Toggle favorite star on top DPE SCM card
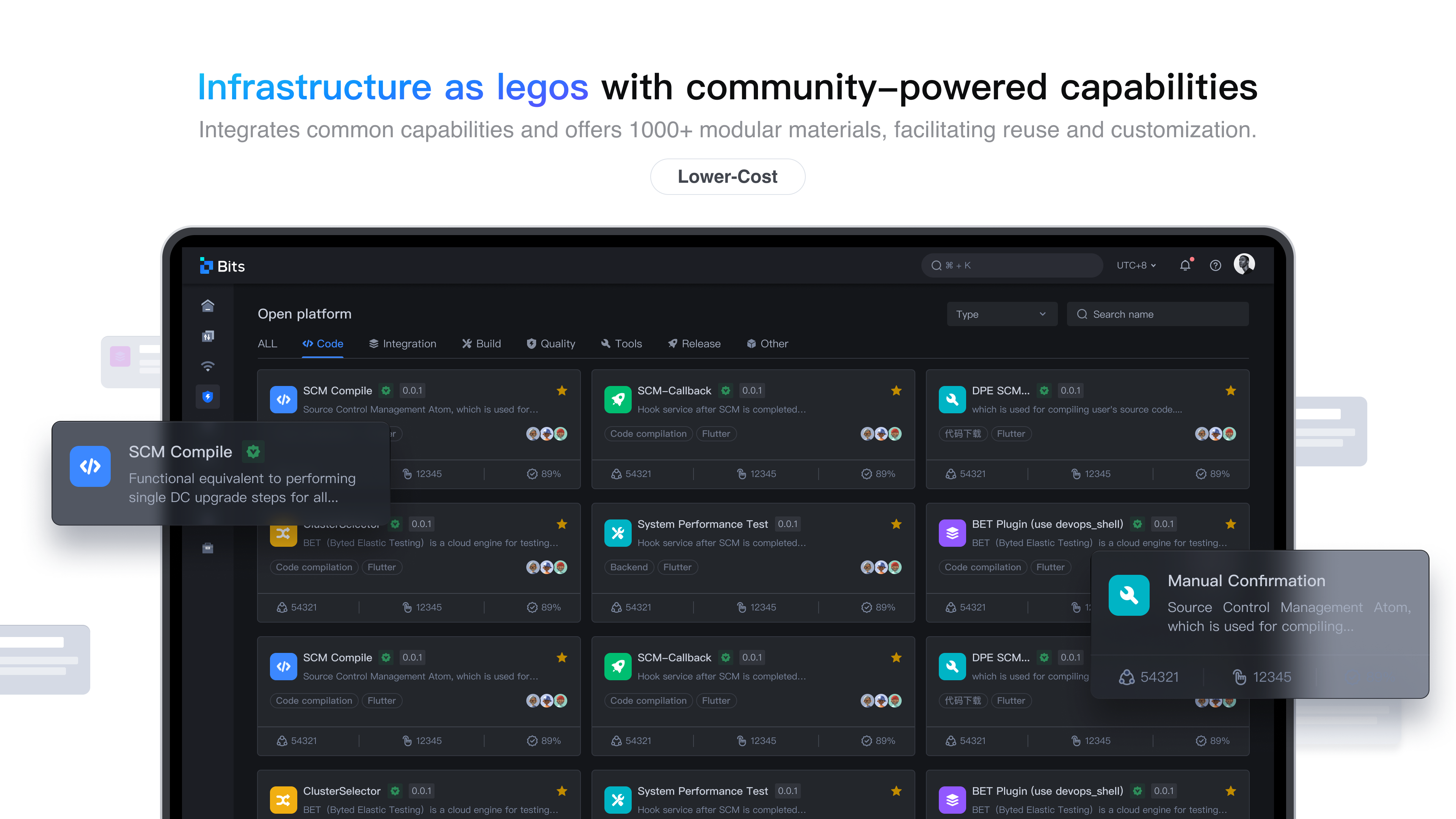This screenshot has height=819, width=1456. 1230,391
